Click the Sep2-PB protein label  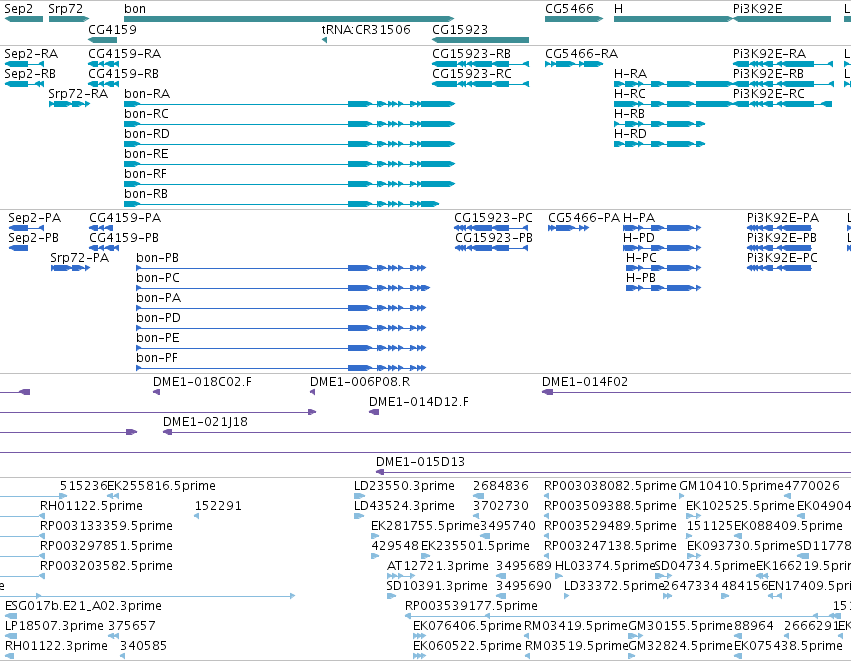34,238
